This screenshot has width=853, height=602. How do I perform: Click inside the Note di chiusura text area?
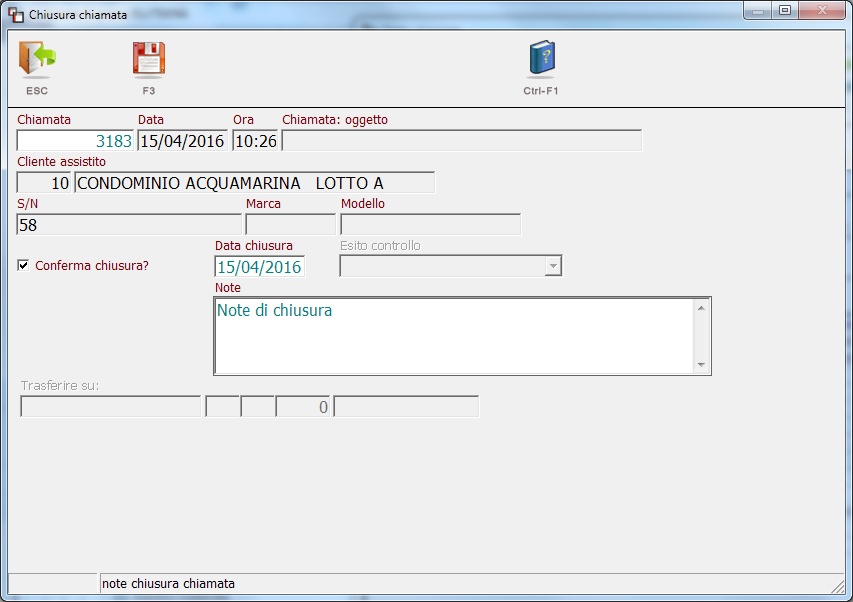pyautogui.click(x=454, y=336)
